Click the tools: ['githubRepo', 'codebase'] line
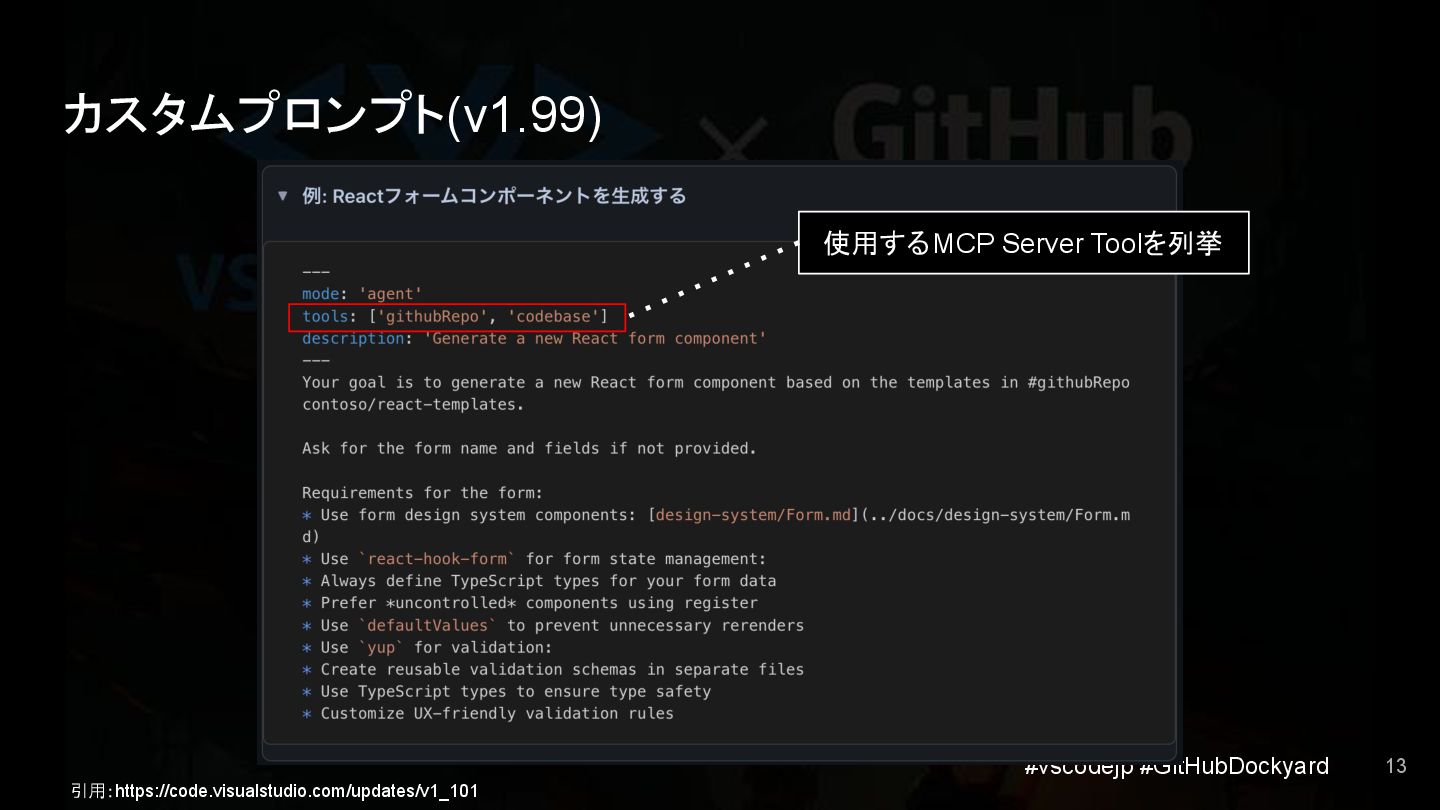1440x810 pixels. pos(455,316)
